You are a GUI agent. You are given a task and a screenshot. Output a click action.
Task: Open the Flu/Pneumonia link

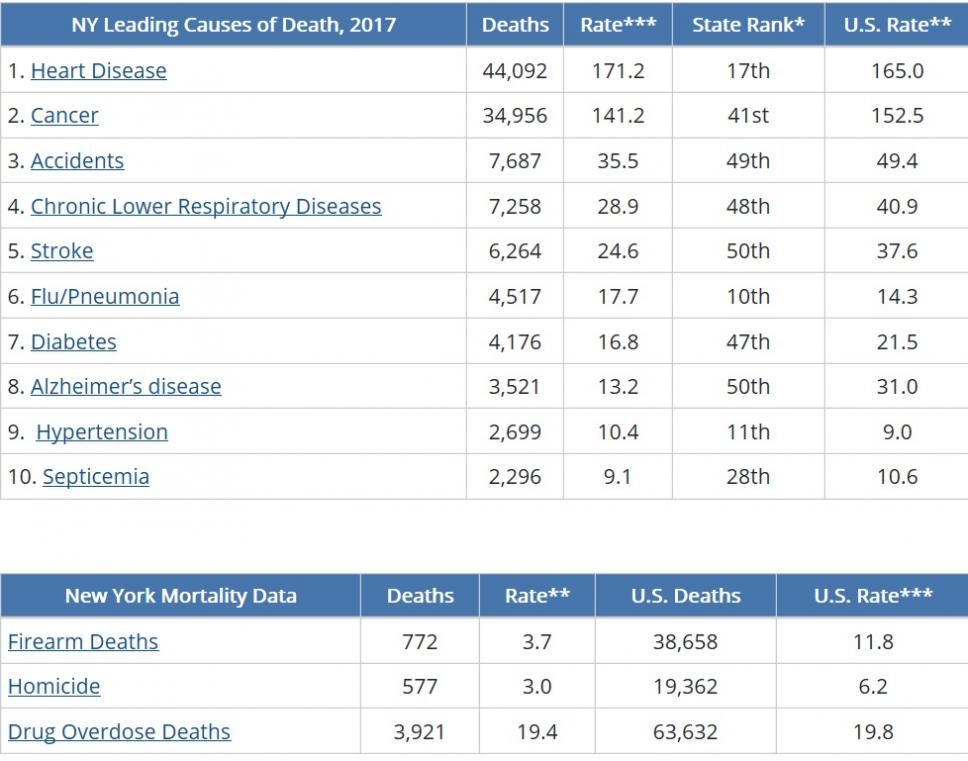coord(105,297)
